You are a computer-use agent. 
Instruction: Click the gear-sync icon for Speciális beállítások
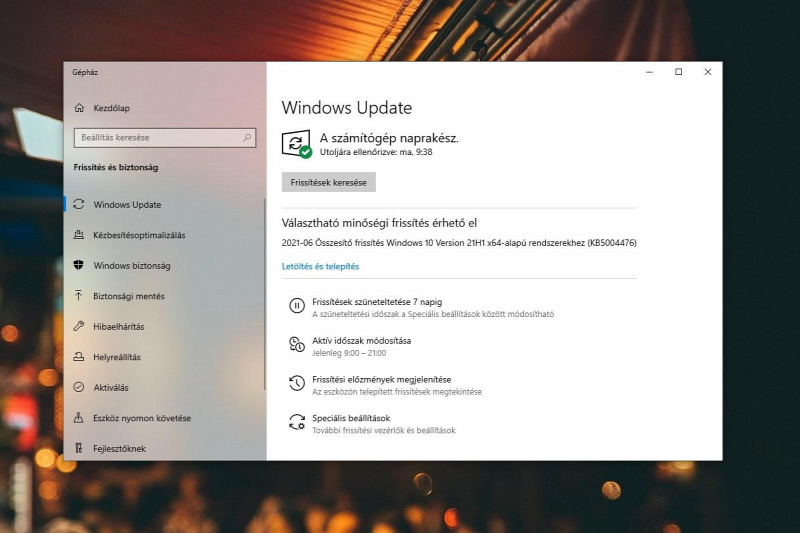click(297, 422)
